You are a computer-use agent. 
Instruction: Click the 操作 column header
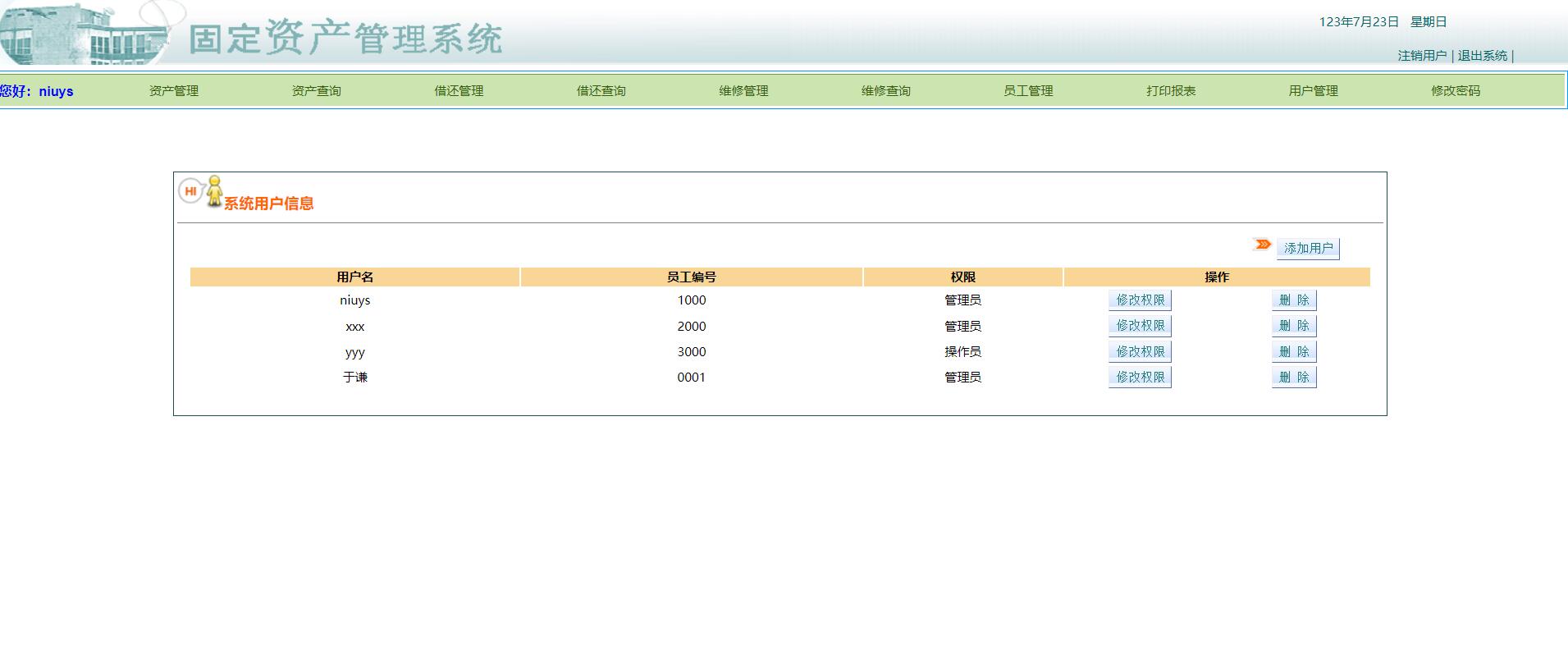(x=1217, y=277)
